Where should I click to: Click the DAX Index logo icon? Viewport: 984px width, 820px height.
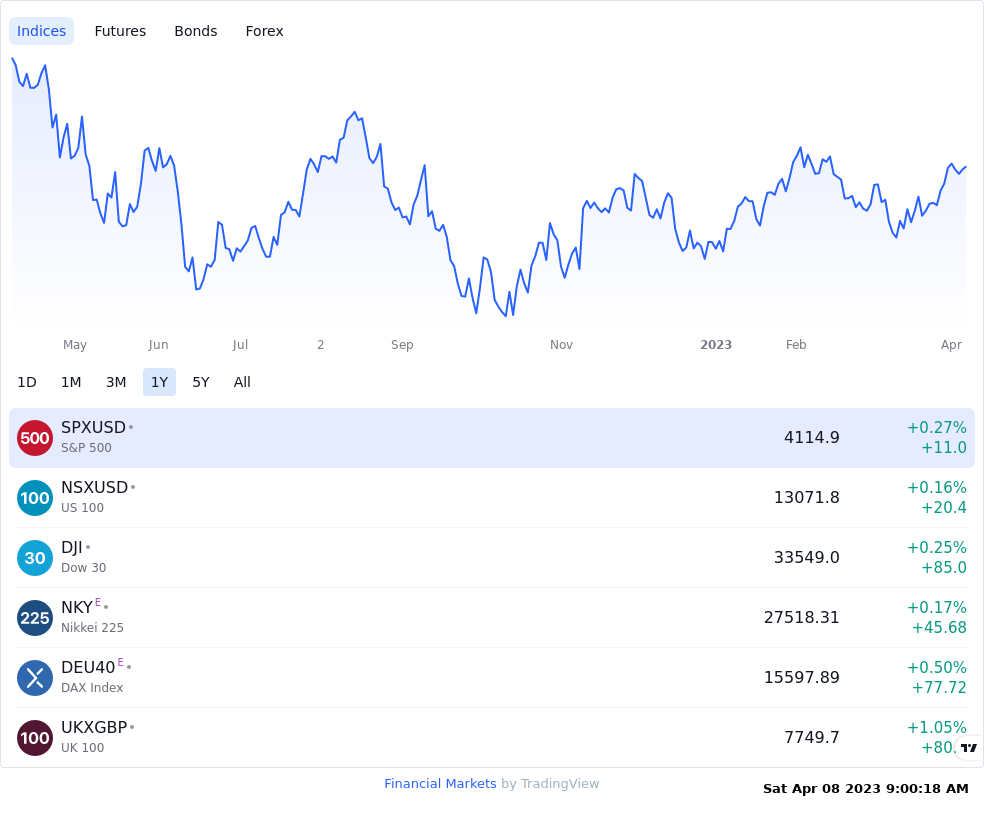coord(35,678)
